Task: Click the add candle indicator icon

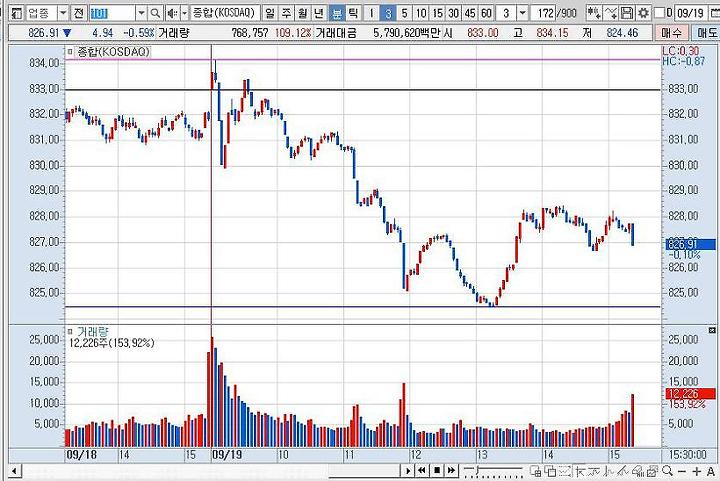Action: 595,13
